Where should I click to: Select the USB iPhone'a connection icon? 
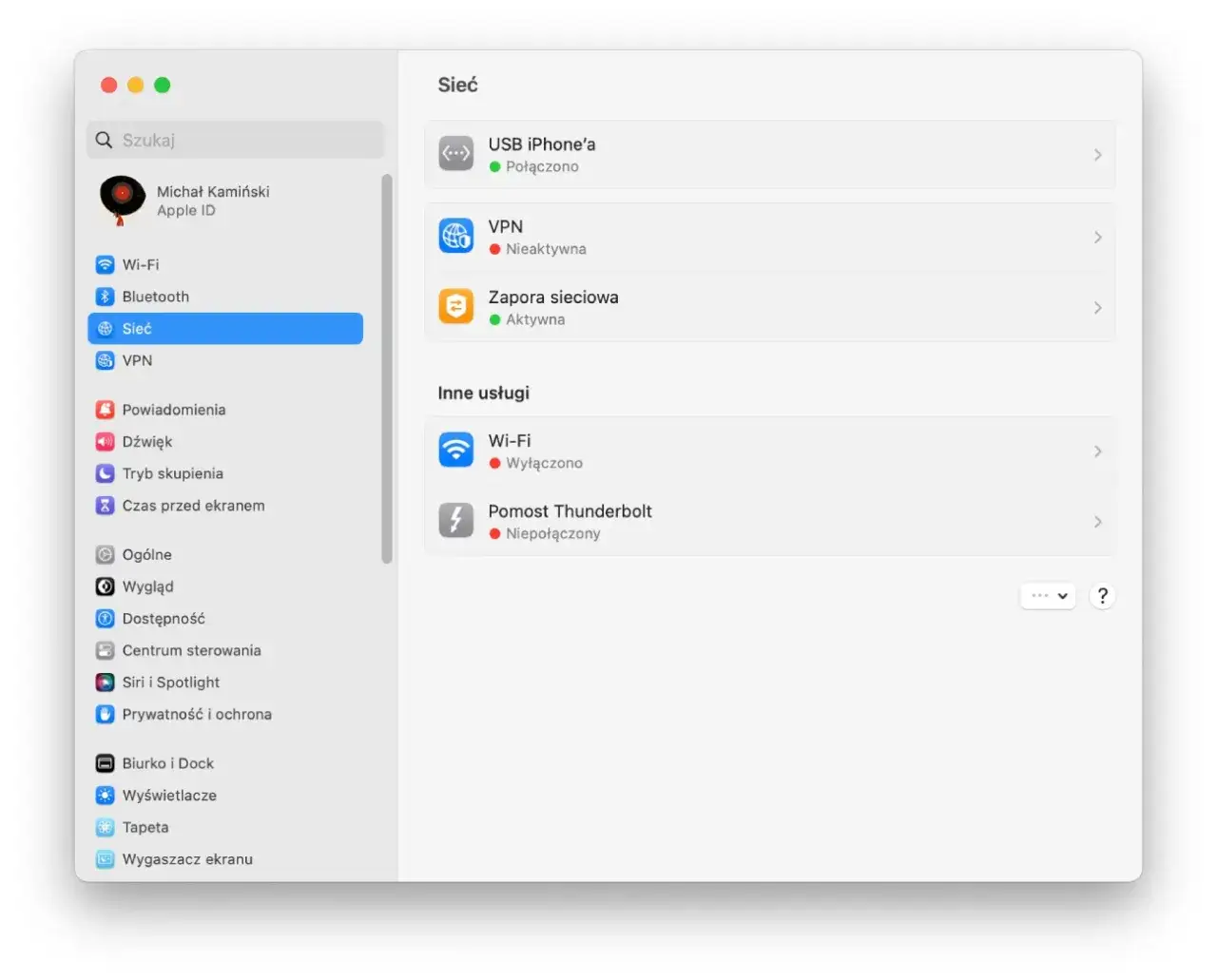click(x=455, y=153)
